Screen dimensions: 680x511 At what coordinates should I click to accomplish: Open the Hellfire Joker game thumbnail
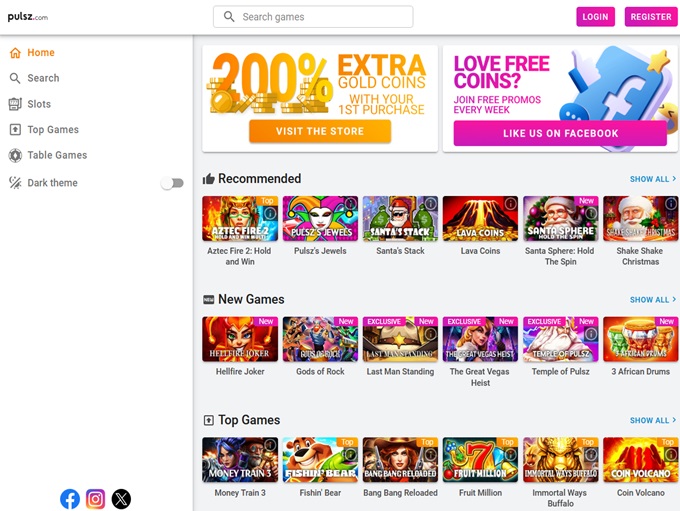pos(240,339)
